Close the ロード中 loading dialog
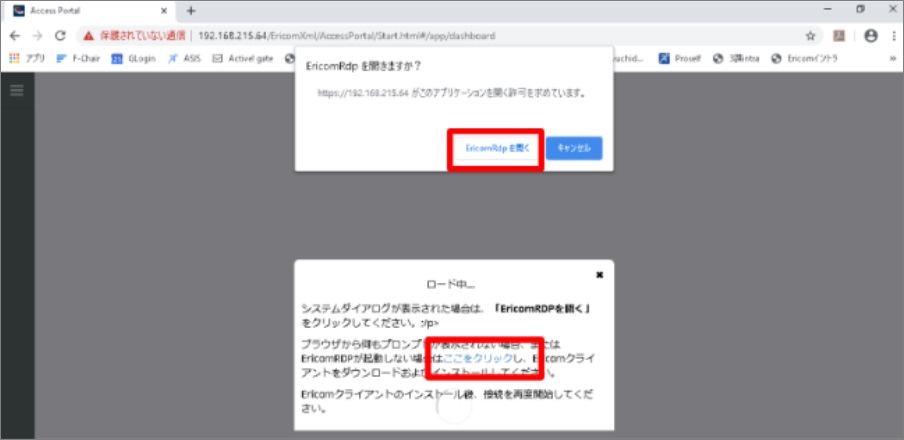The height and width of the screenshot is (440, 904). pyautogui.click(x=599, y=274)
